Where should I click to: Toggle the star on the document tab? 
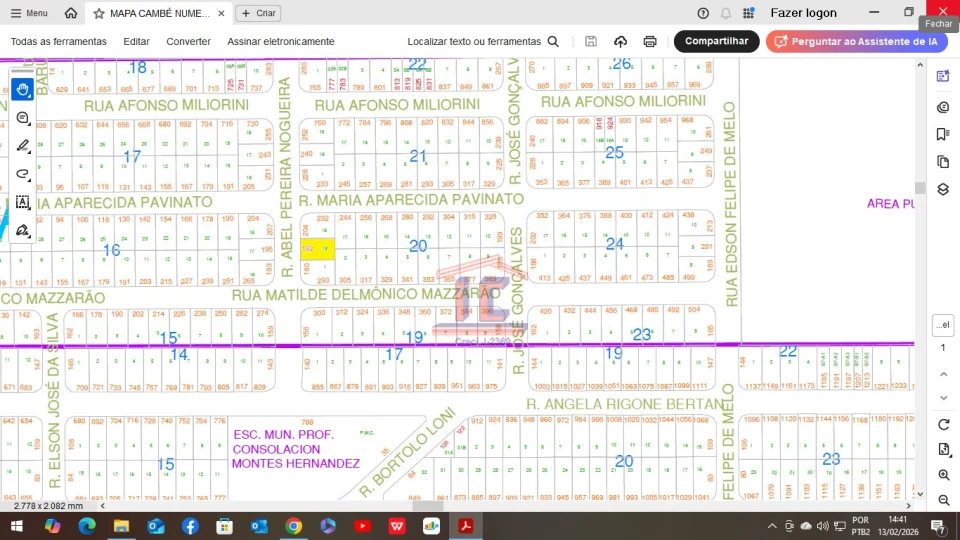coord(98,14)
